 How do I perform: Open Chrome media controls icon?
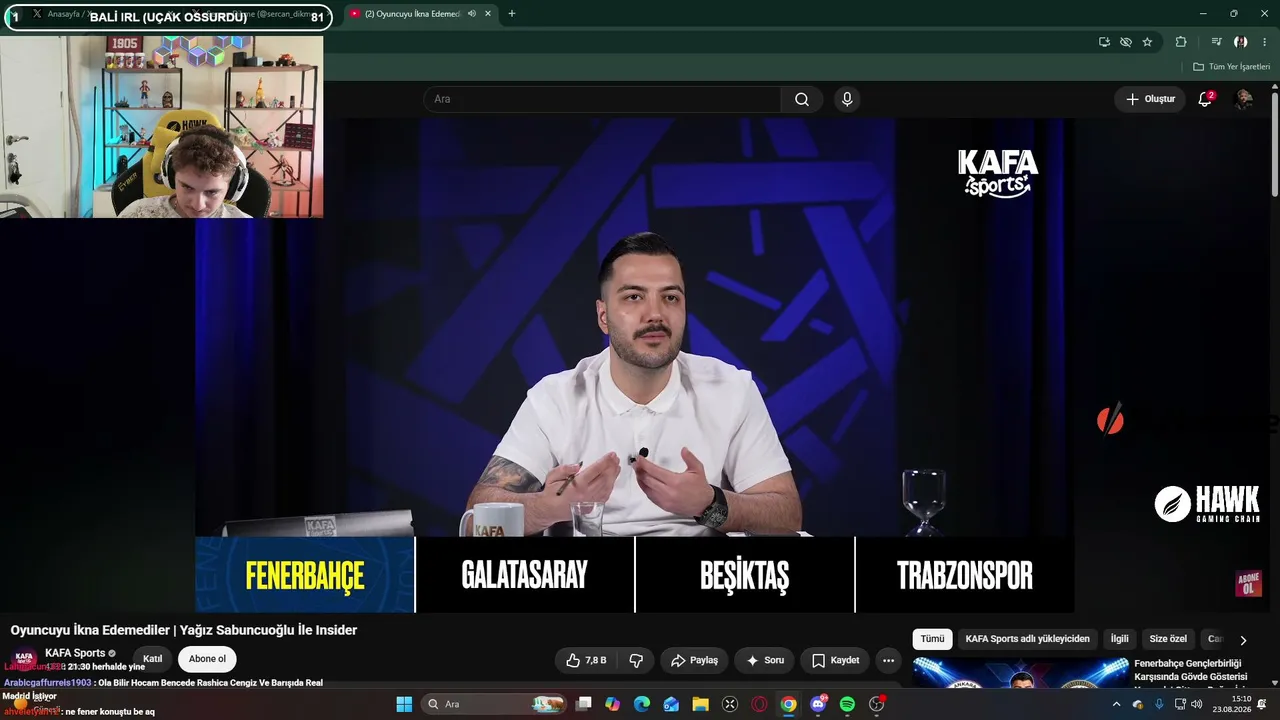pyautogui.click(x=1216, y=42)
